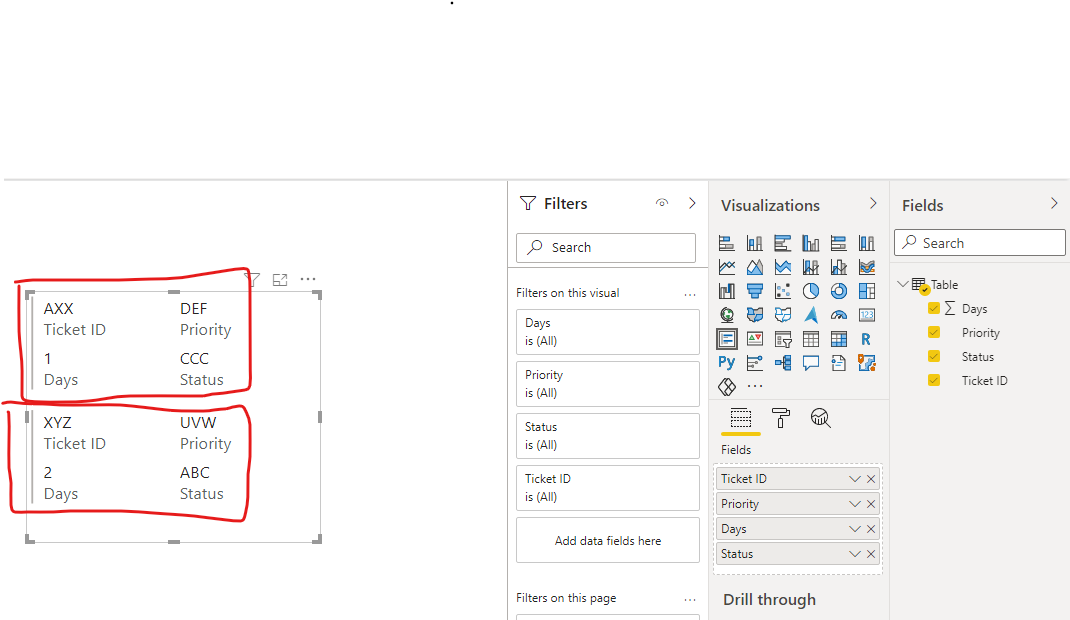The height and width of the screenshot is (620, 1070).
Task: Select the key influencers visualization
Action: [x=755, y=363]
